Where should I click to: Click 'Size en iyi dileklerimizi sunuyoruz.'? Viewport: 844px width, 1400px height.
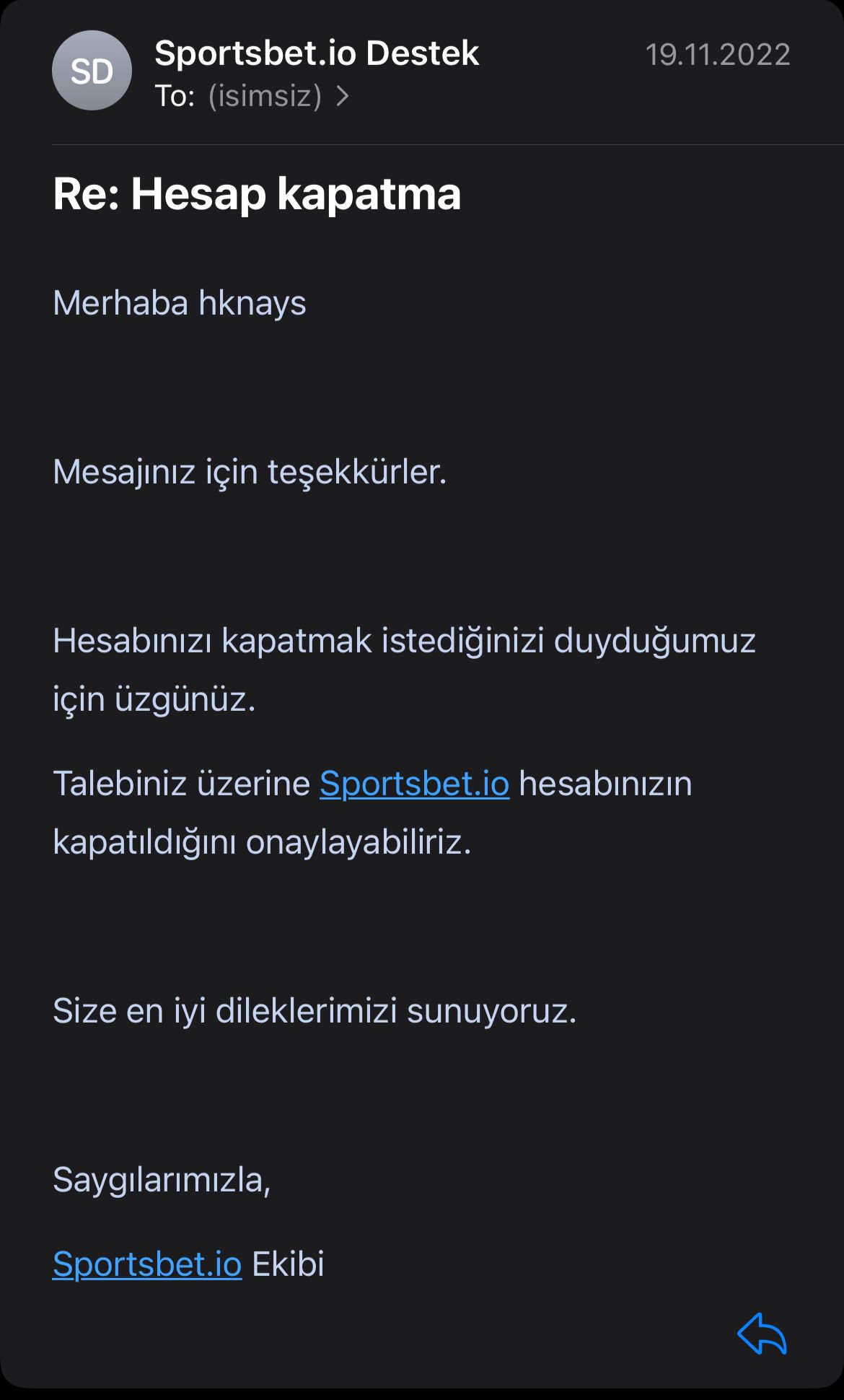point(315,1011)
